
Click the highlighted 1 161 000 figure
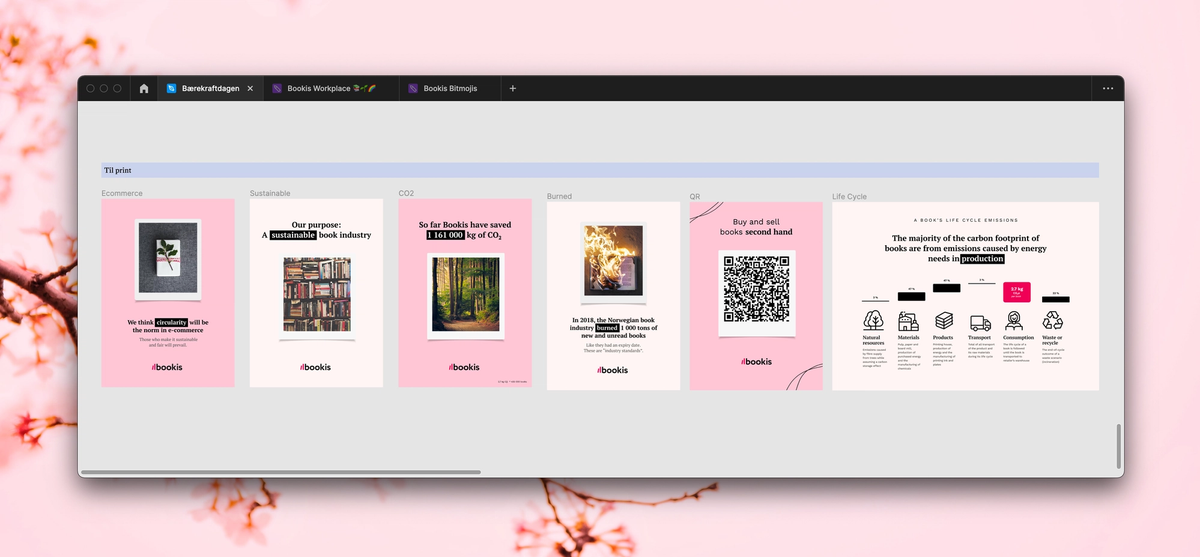point(446,235)
